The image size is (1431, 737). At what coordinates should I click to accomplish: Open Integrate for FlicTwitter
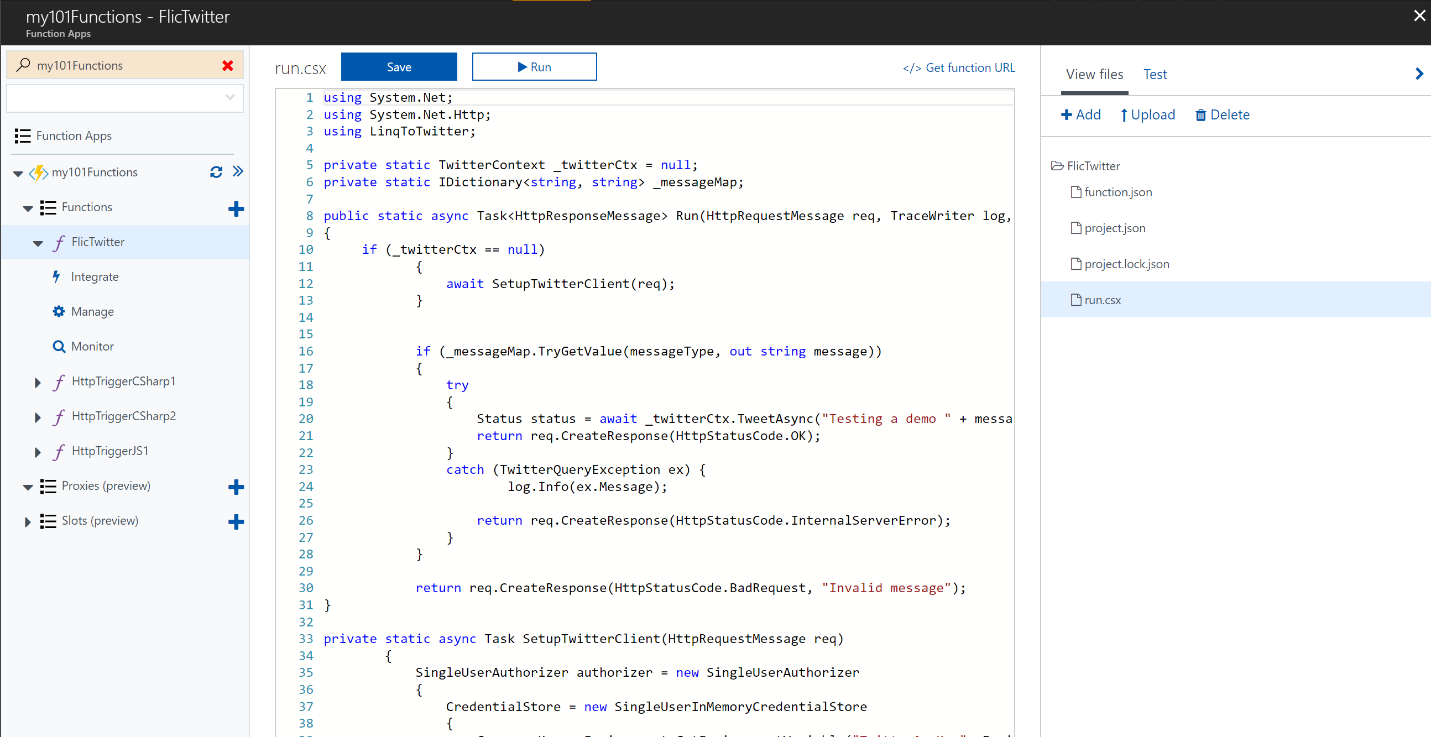(95, 277)
